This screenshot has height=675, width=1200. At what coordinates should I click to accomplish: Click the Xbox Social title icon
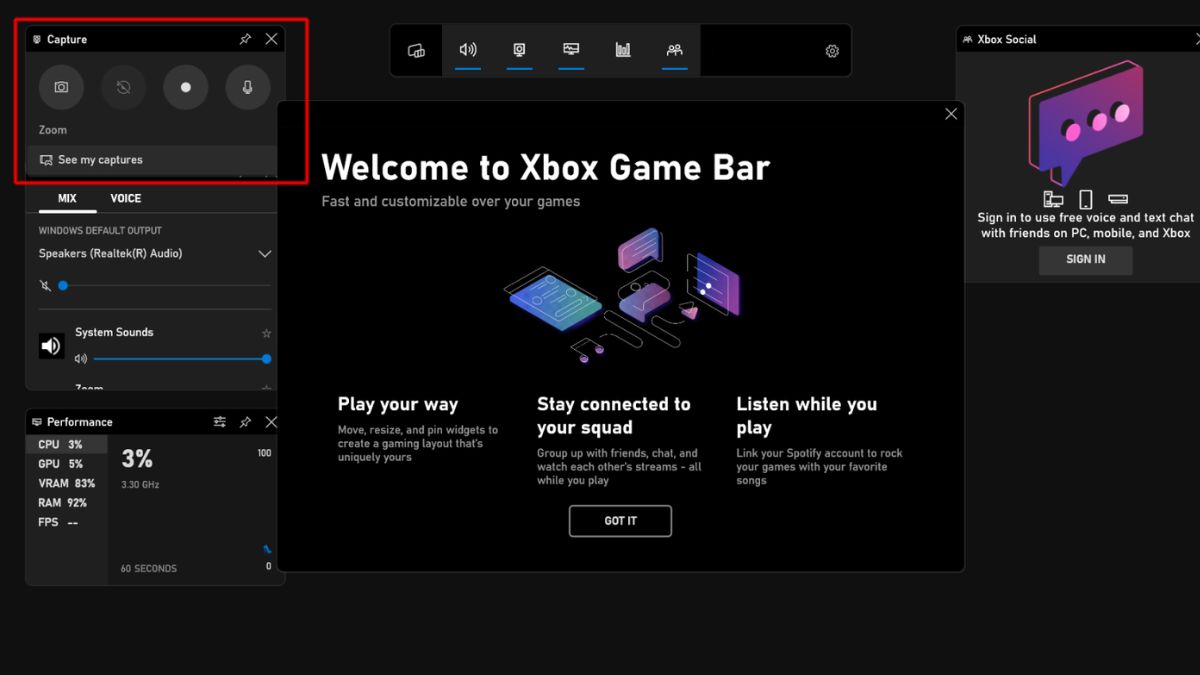[967, 40]
